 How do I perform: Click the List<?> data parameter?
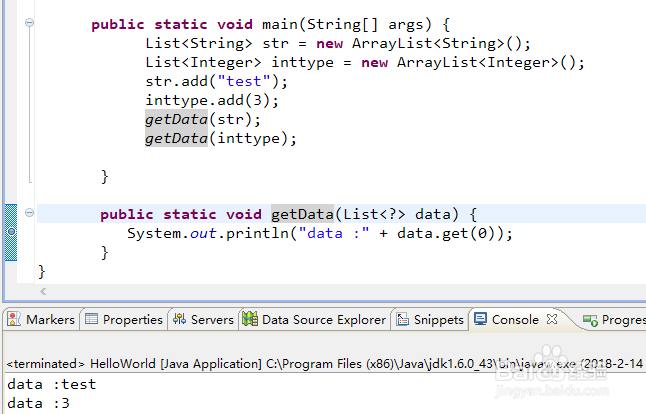pos(397,214)
